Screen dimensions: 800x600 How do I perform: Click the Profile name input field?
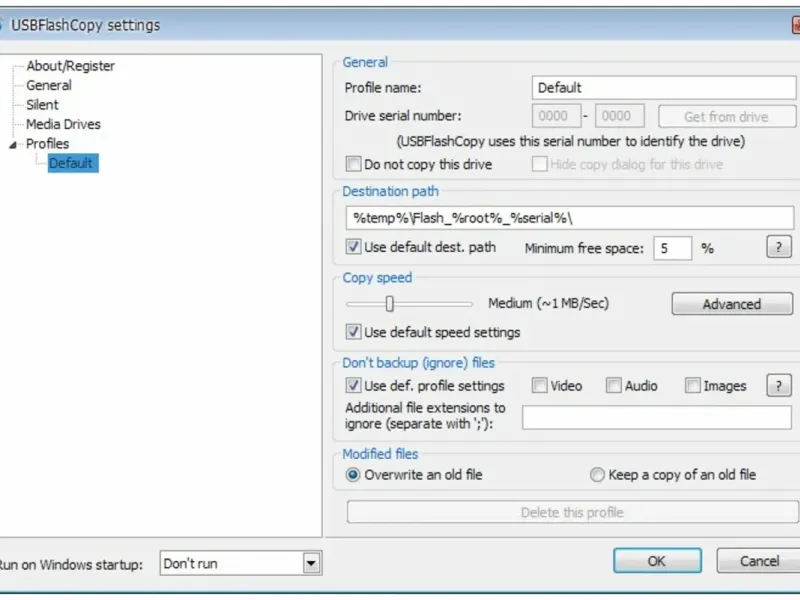663,88
